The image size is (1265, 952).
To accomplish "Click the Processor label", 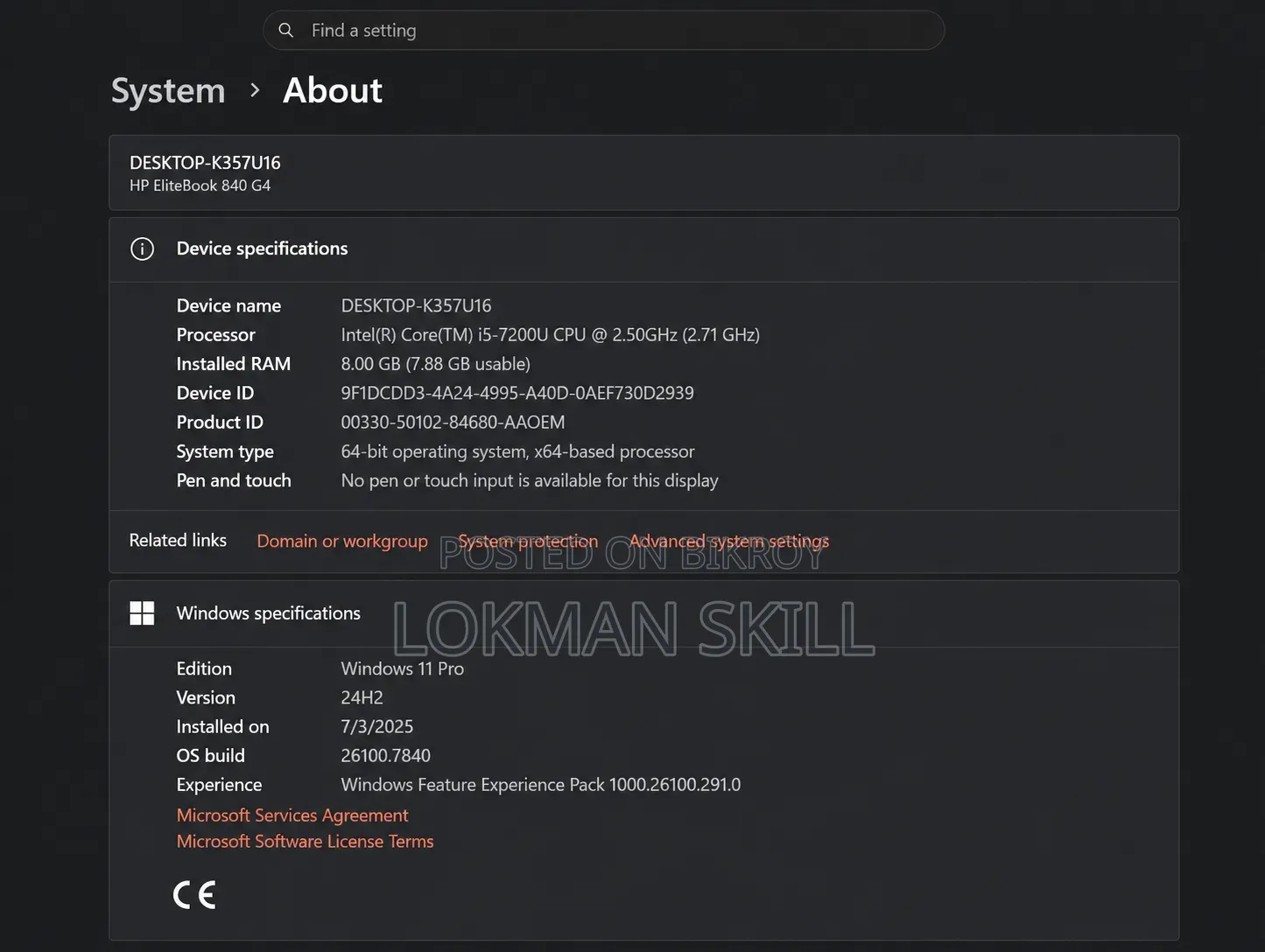I will tap(215, 335).
